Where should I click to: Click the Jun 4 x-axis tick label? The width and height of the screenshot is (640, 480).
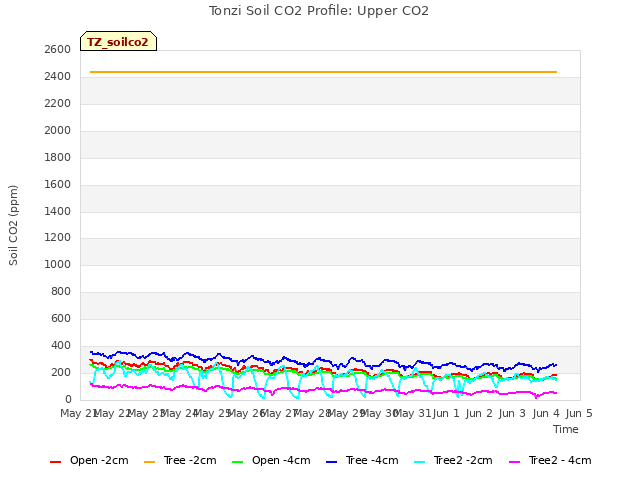(546, 413)
